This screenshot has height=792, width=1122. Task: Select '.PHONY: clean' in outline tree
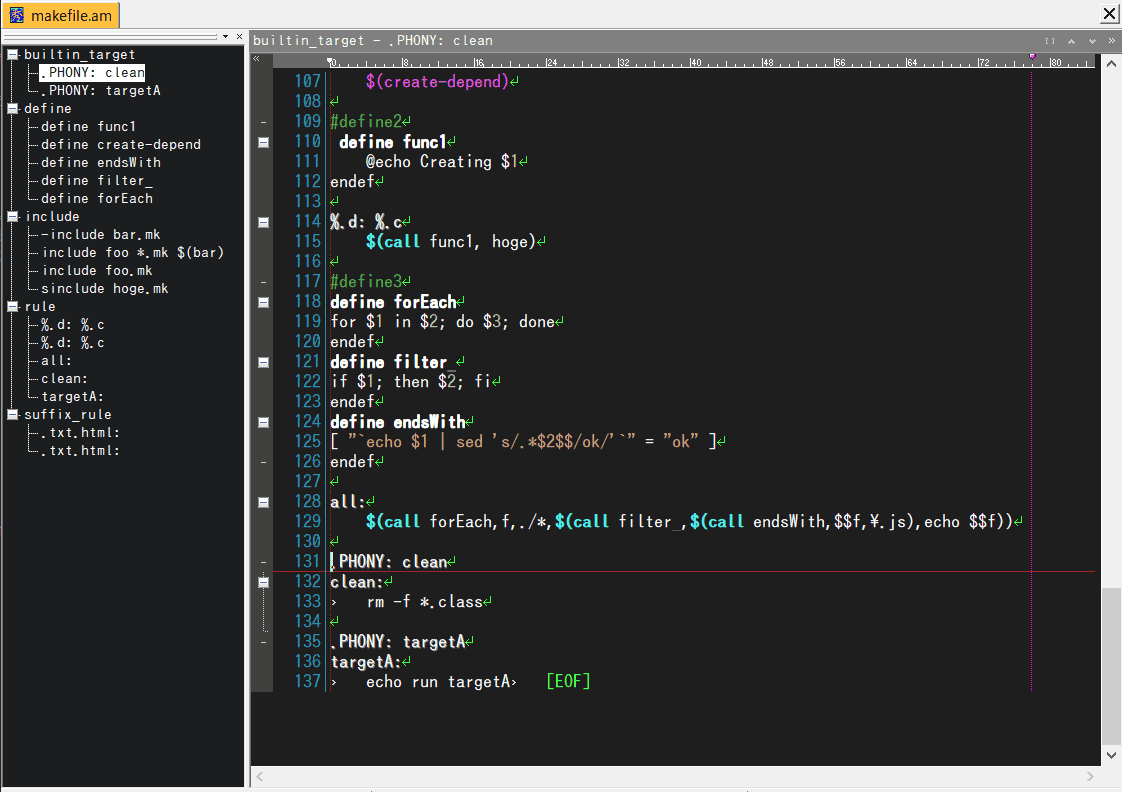coord(92,72)
